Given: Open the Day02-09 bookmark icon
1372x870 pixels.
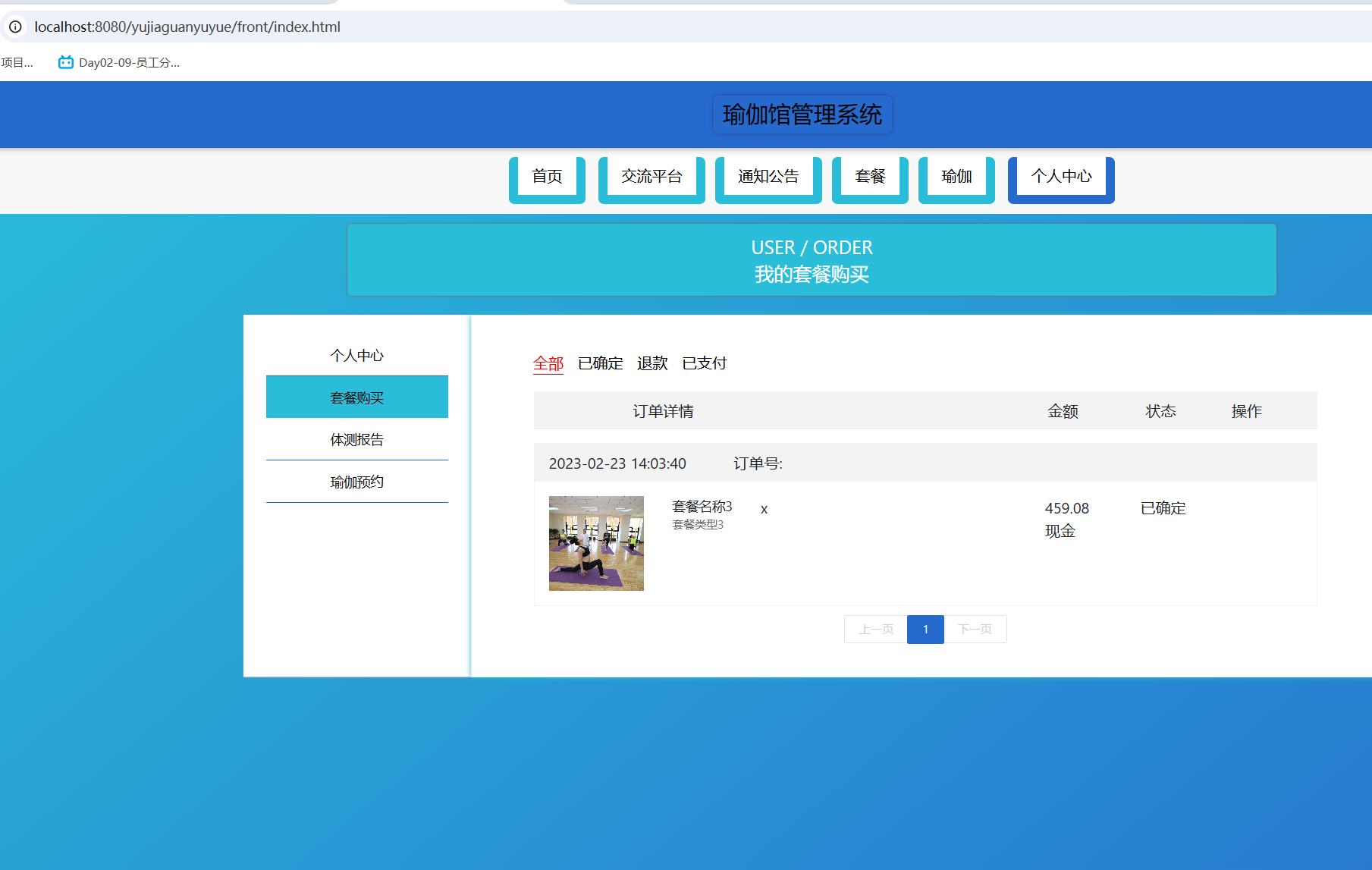Looking at the screenshot, I should [x=66, y=62].
